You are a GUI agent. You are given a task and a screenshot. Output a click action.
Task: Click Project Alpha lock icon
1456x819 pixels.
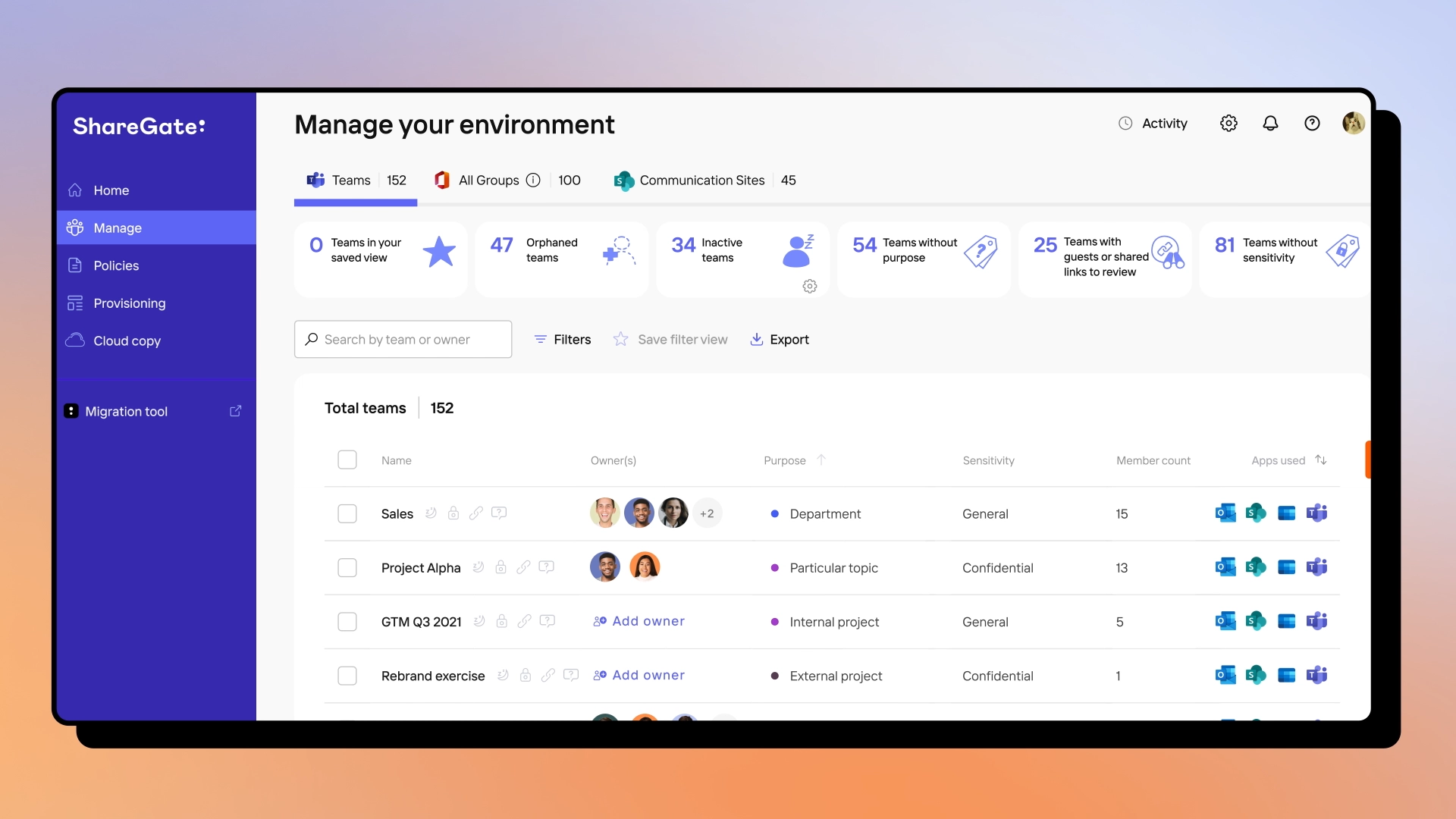tap(500, 566)
